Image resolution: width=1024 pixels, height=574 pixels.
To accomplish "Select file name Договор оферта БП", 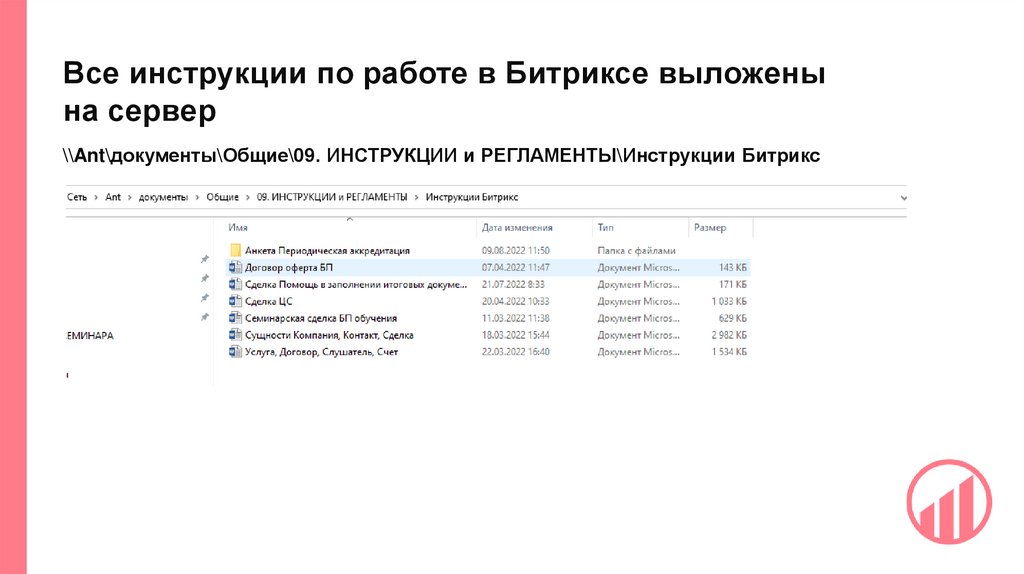I will [289, 267].
